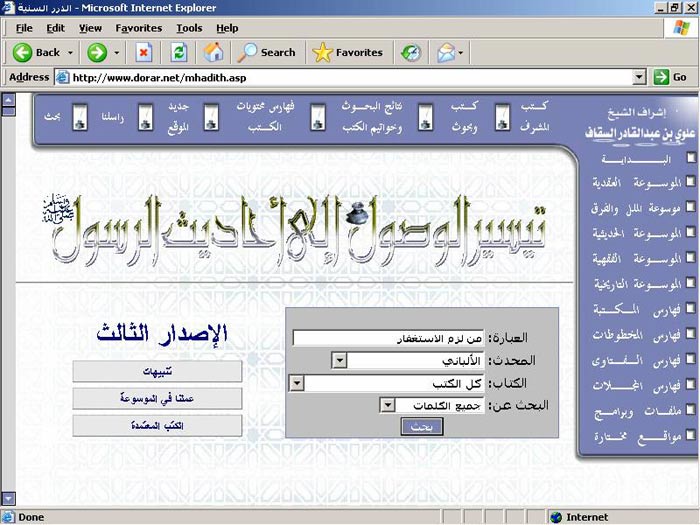Go to the Home page icon
The width and height of the screenshot is (700, 525).
213,52
